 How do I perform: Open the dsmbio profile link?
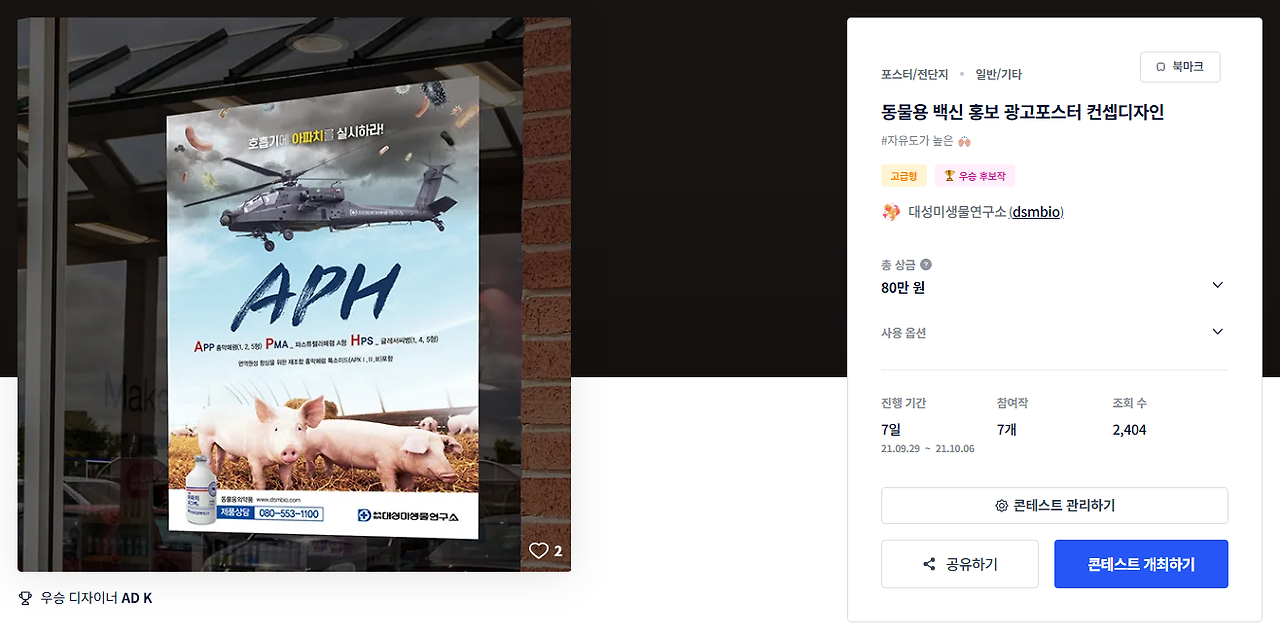coord(1037,212)
